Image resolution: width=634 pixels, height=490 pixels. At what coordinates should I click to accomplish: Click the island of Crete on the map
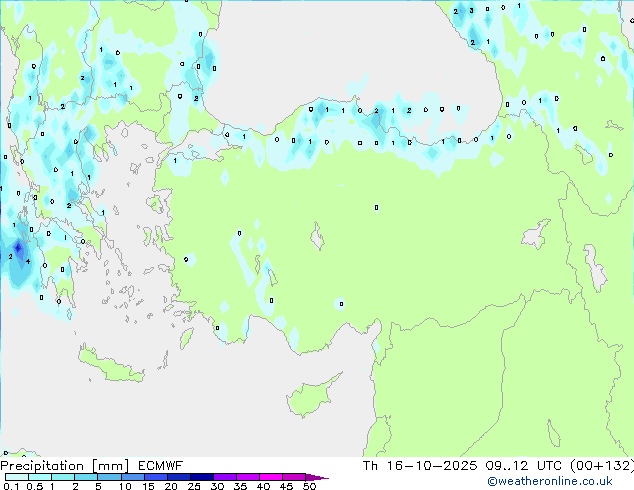point(111,365)
